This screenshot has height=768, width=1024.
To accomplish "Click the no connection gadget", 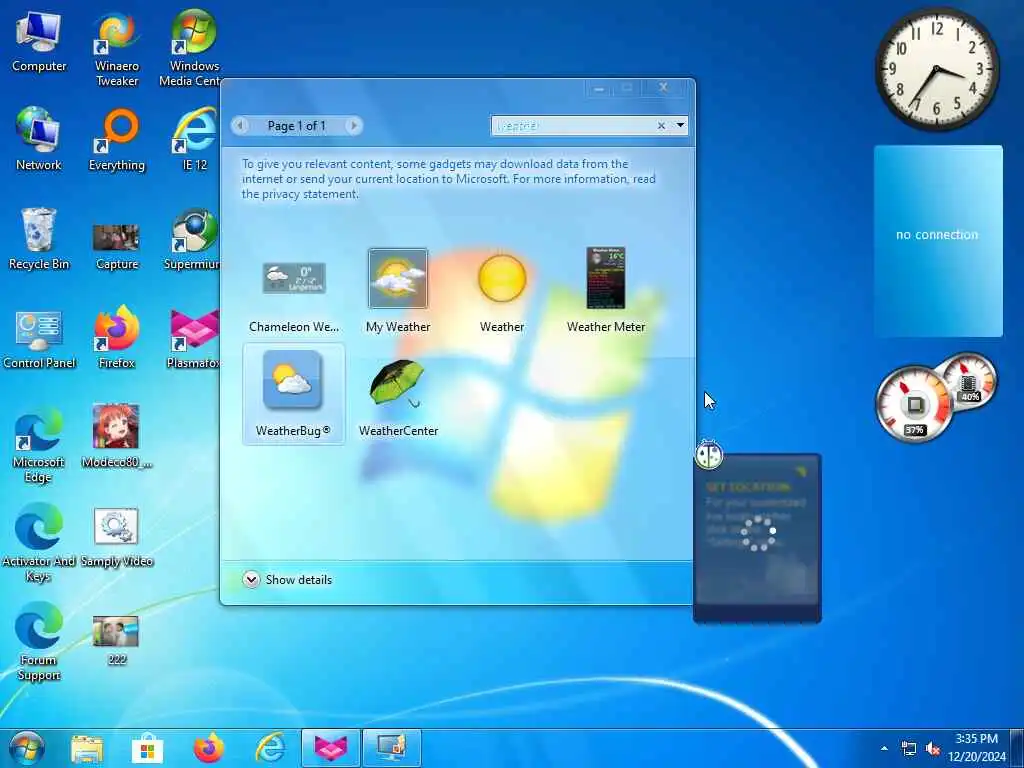I will point(938,241).
